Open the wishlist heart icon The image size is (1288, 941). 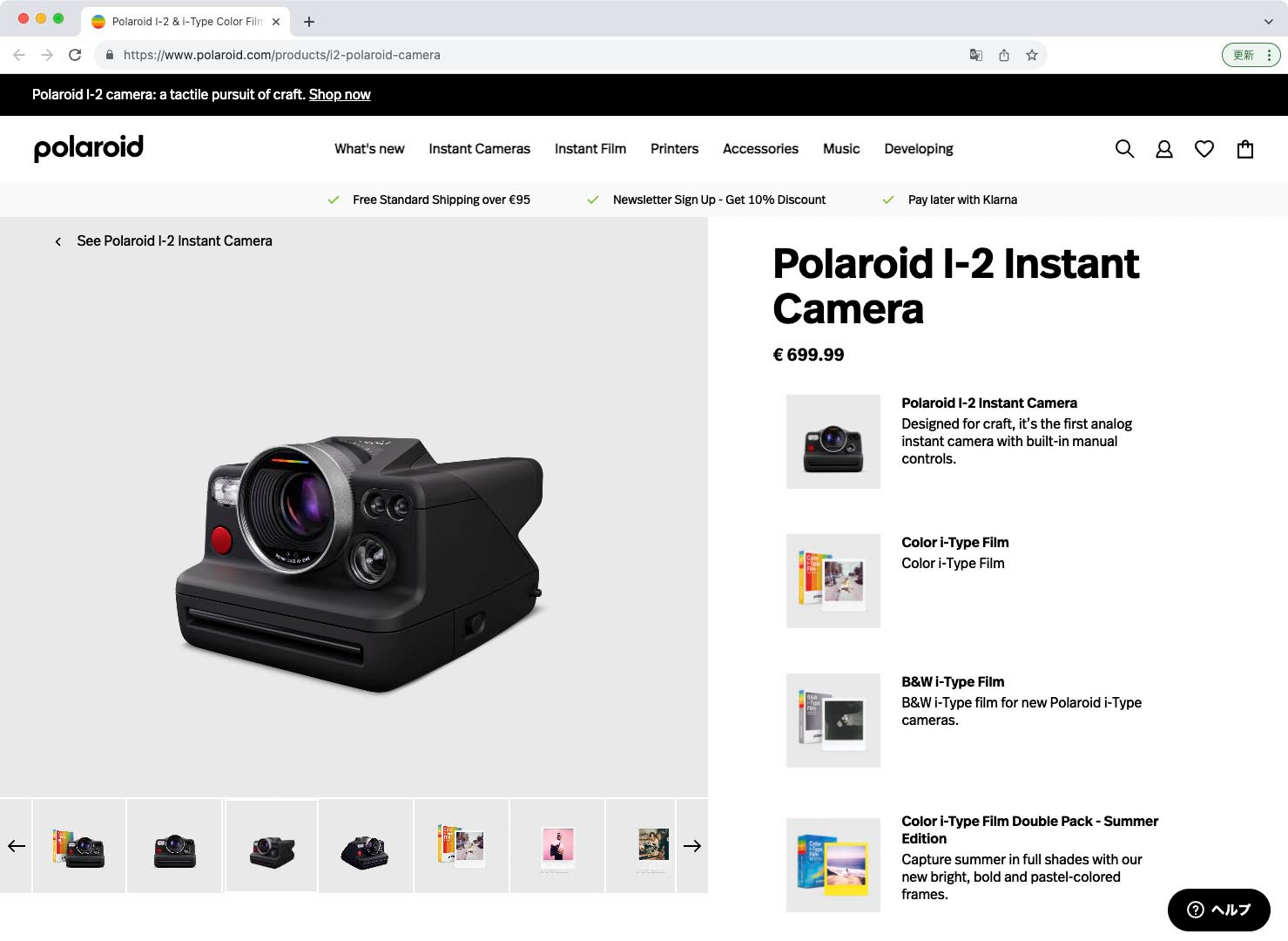pos(1204,148)
